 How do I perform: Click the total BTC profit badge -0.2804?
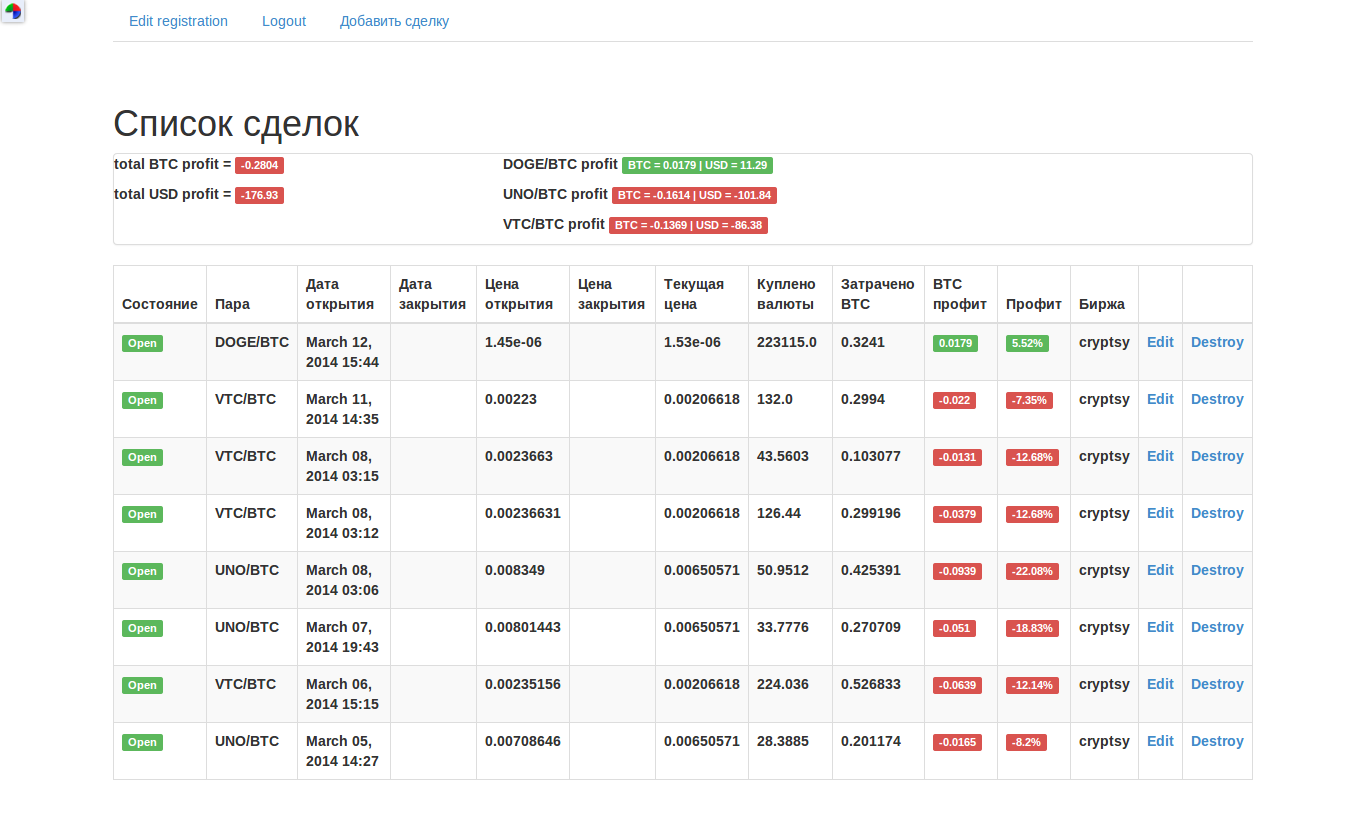point(259,166)
